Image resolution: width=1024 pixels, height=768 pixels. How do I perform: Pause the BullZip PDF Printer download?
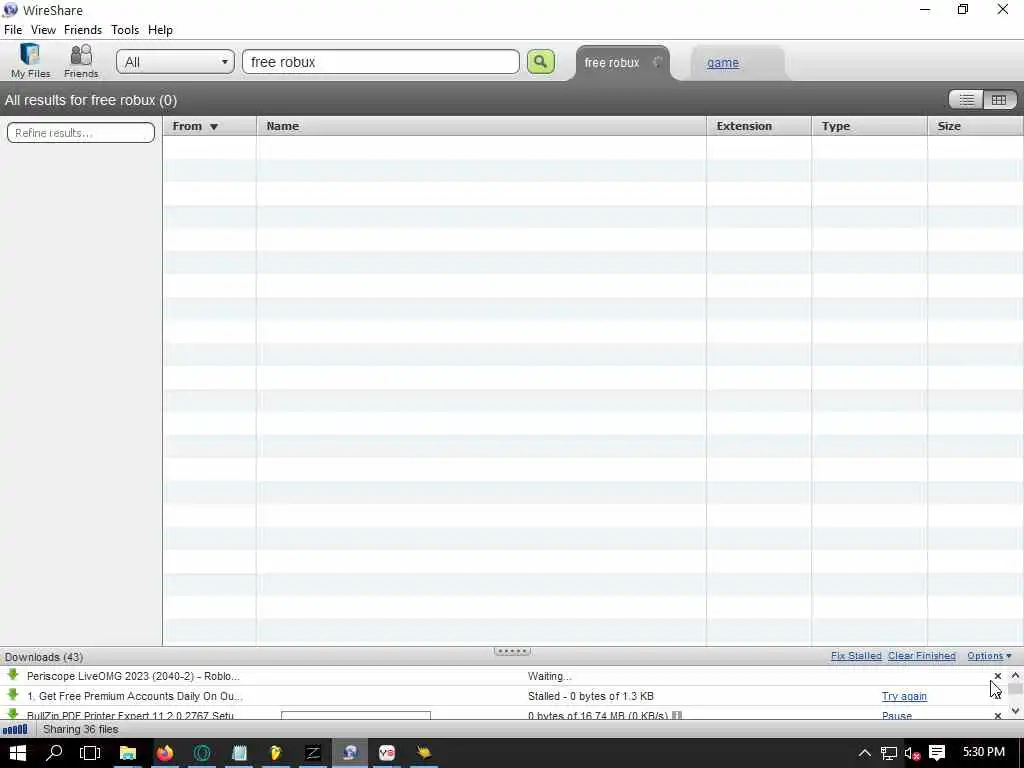(897, 716)
